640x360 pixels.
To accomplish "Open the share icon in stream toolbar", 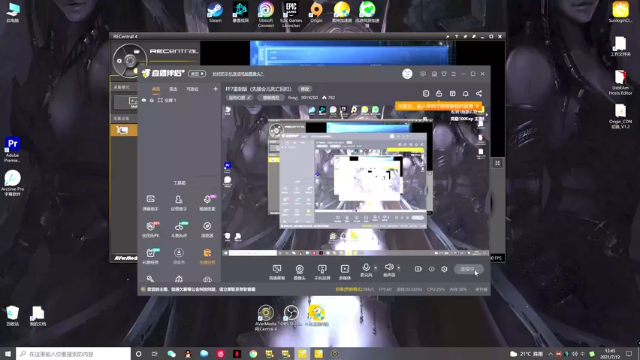I will click(x=479, y=93).
